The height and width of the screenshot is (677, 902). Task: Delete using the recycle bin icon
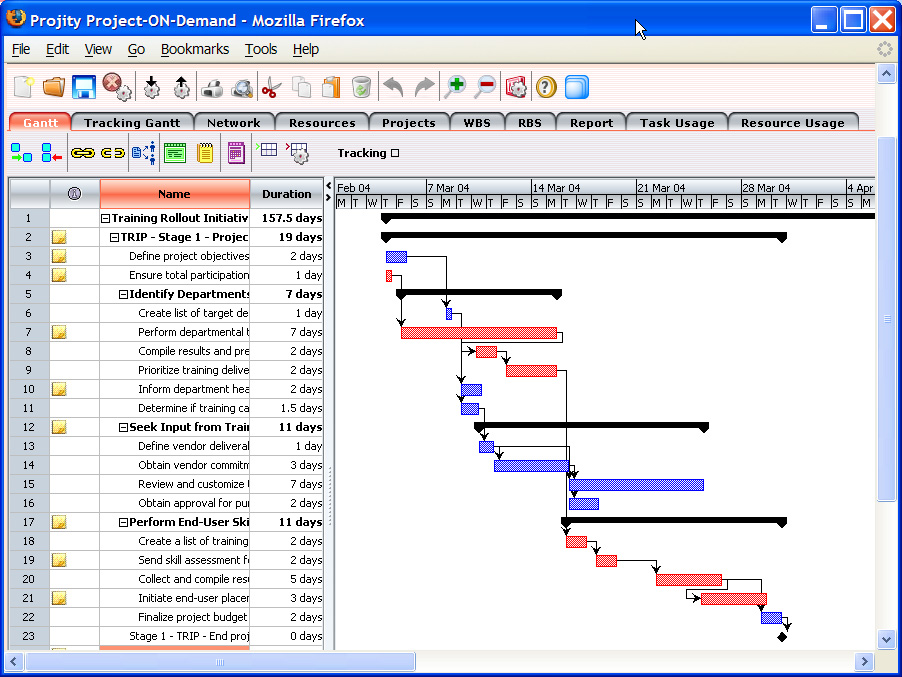(361, 87)
